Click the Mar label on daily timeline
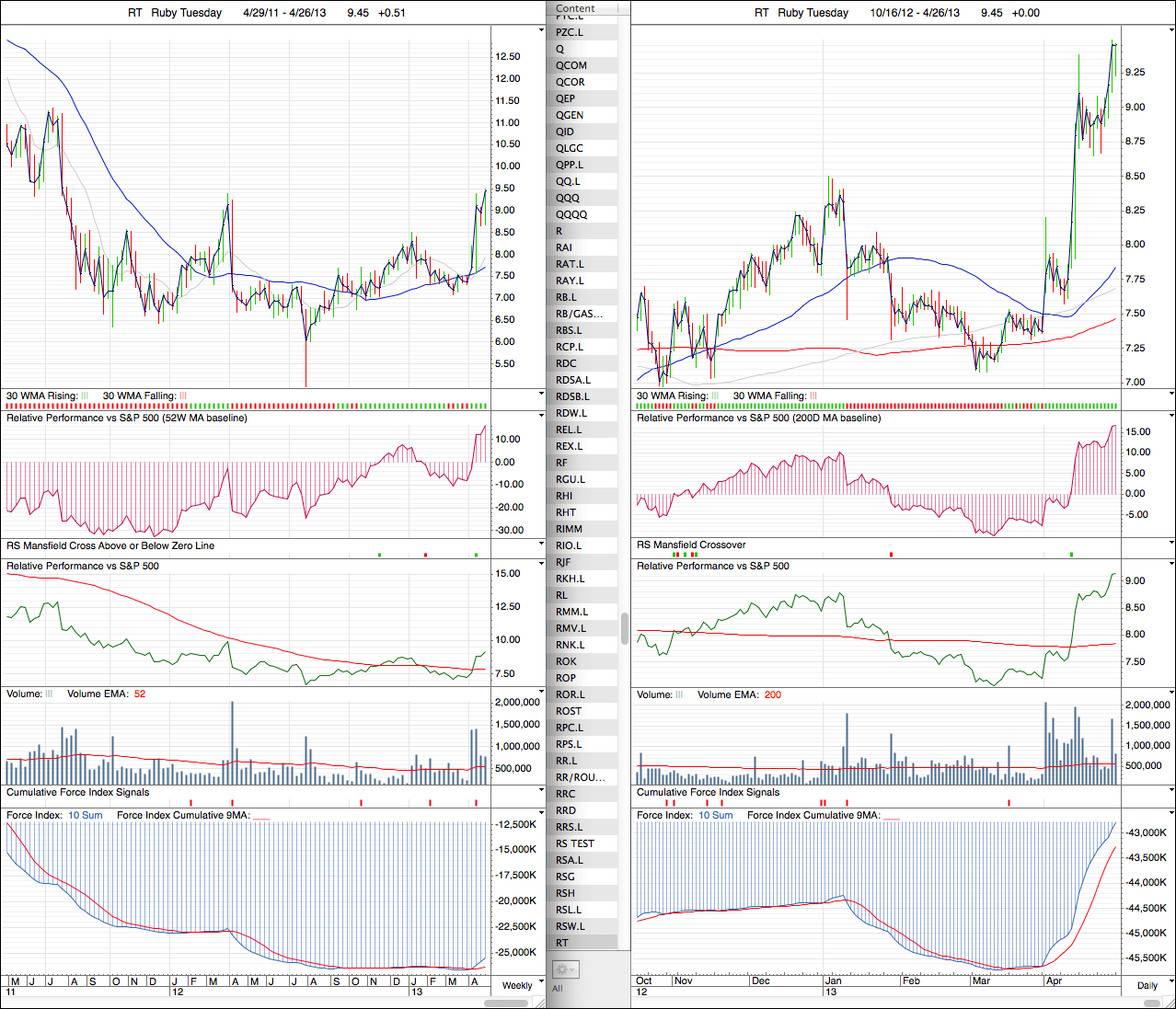 pos(981,980)
